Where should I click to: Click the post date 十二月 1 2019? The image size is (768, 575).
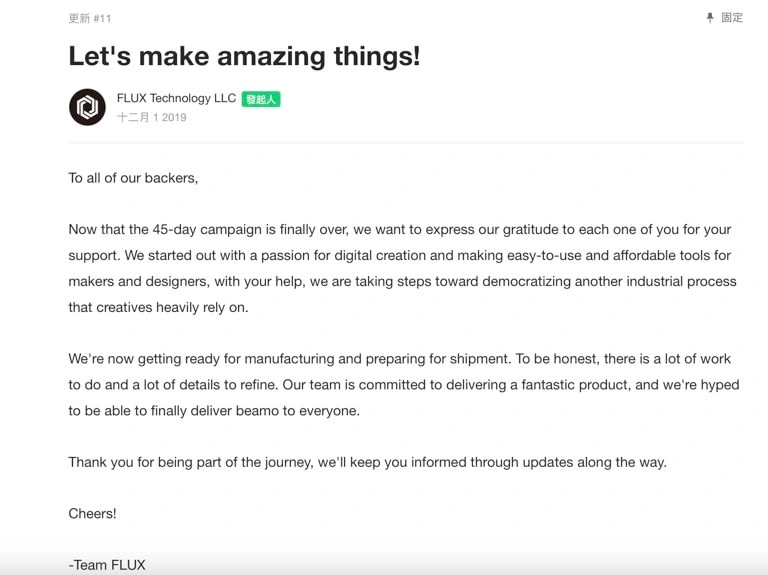151,118
